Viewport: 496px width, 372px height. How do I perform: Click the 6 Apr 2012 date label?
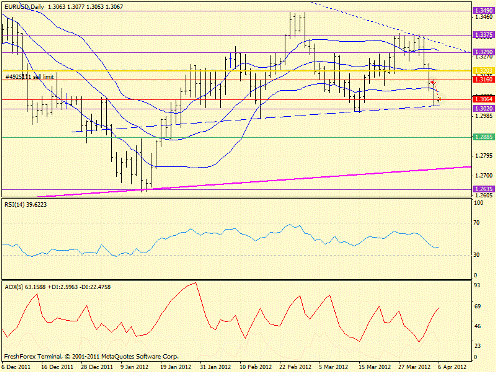[x=452, y=367]
